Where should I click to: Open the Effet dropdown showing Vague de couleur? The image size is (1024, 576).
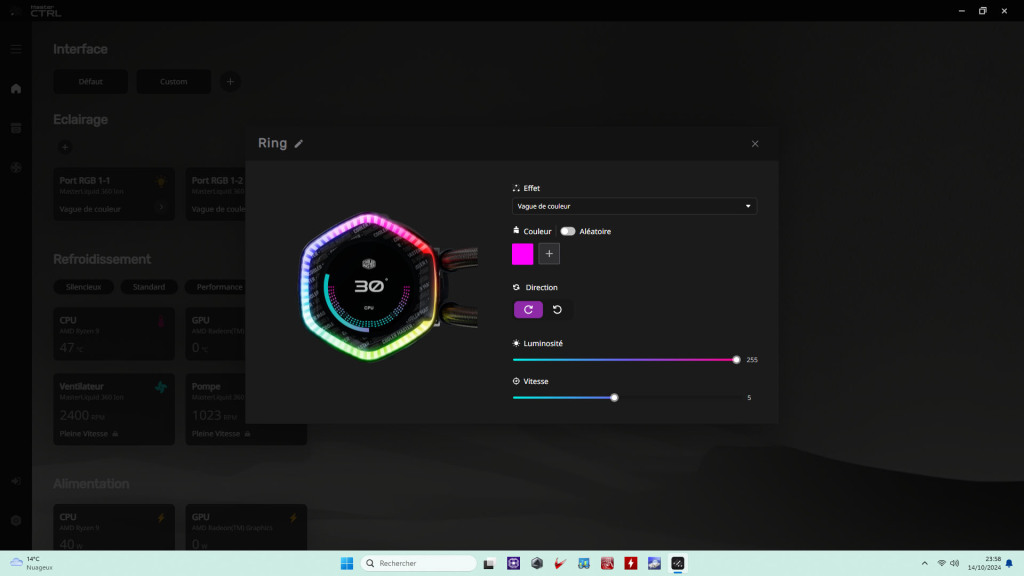(634, 206)
